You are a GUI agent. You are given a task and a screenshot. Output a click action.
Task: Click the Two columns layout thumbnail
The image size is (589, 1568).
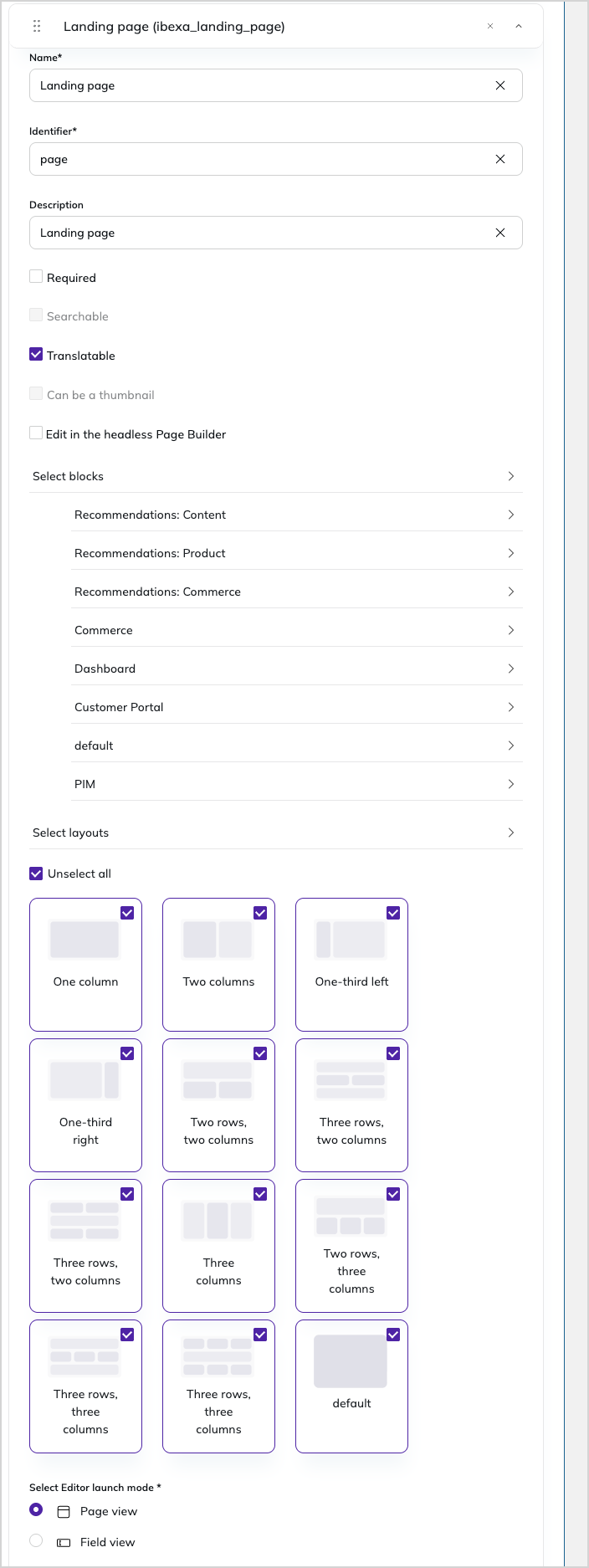coord(218,940)
